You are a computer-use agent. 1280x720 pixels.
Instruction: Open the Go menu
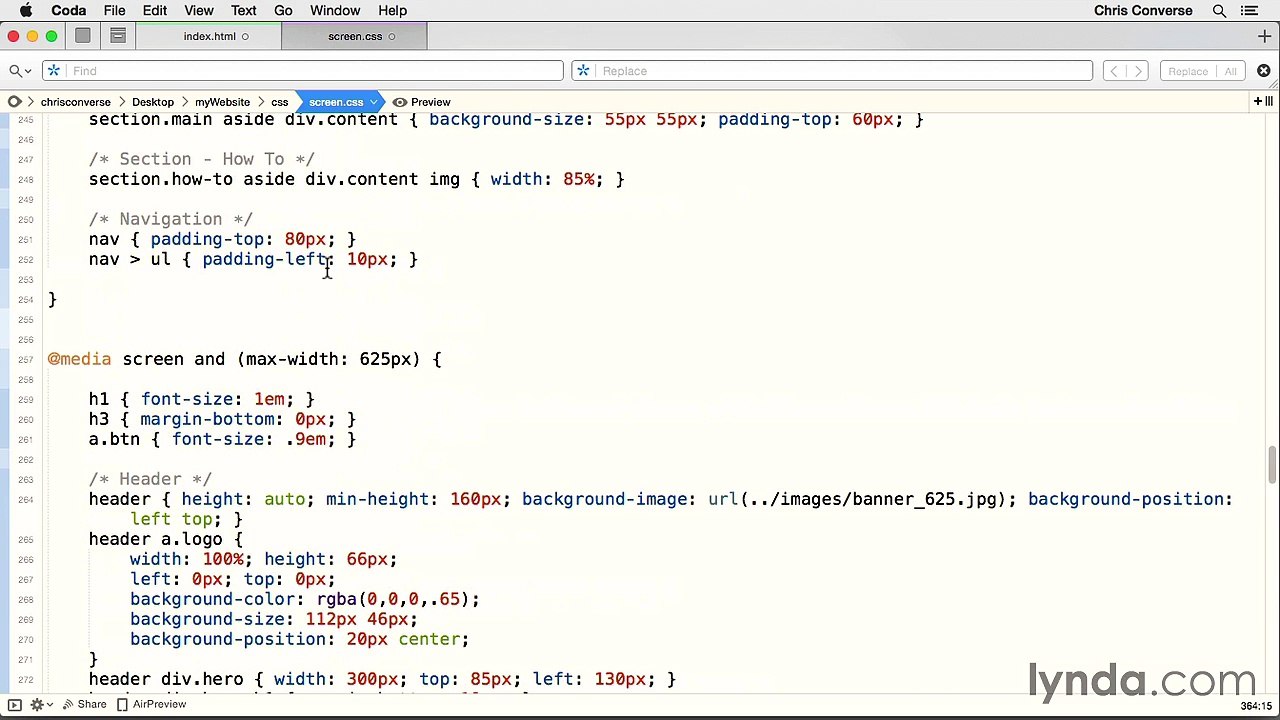[283, 11]
